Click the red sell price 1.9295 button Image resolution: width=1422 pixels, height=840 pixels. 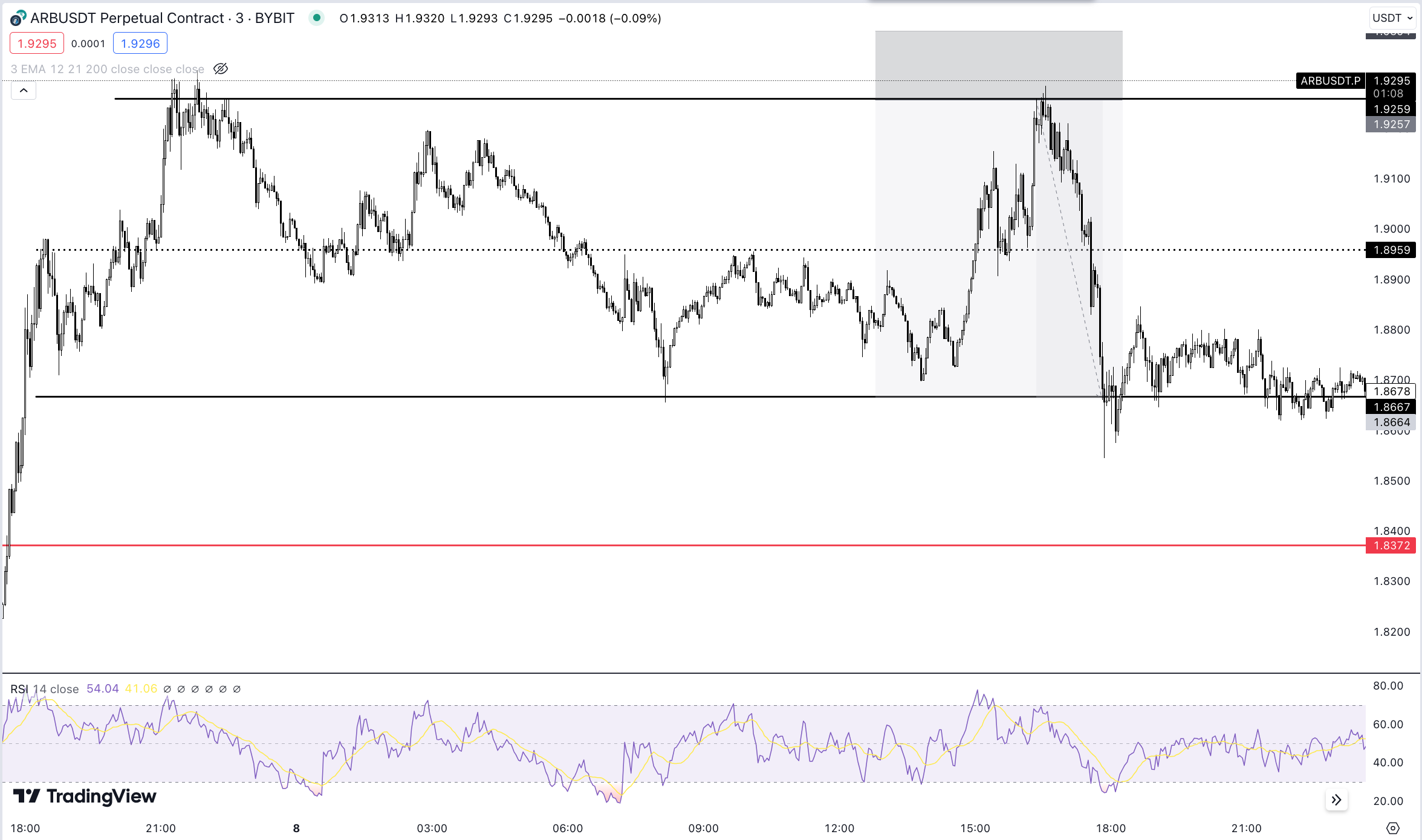tap(37, 44)
